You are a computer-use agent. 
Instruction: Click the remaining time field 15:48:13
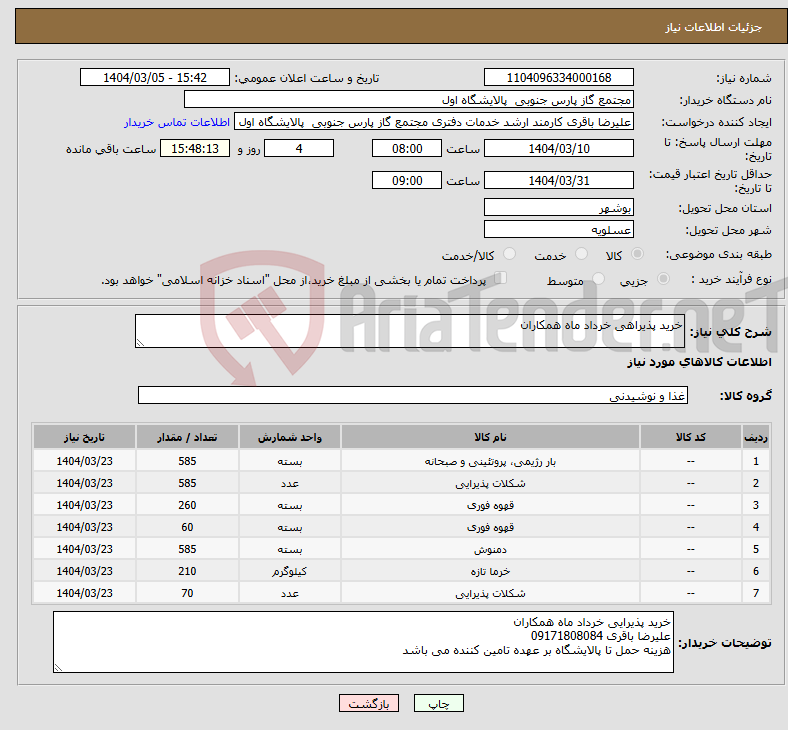[195, 149]
